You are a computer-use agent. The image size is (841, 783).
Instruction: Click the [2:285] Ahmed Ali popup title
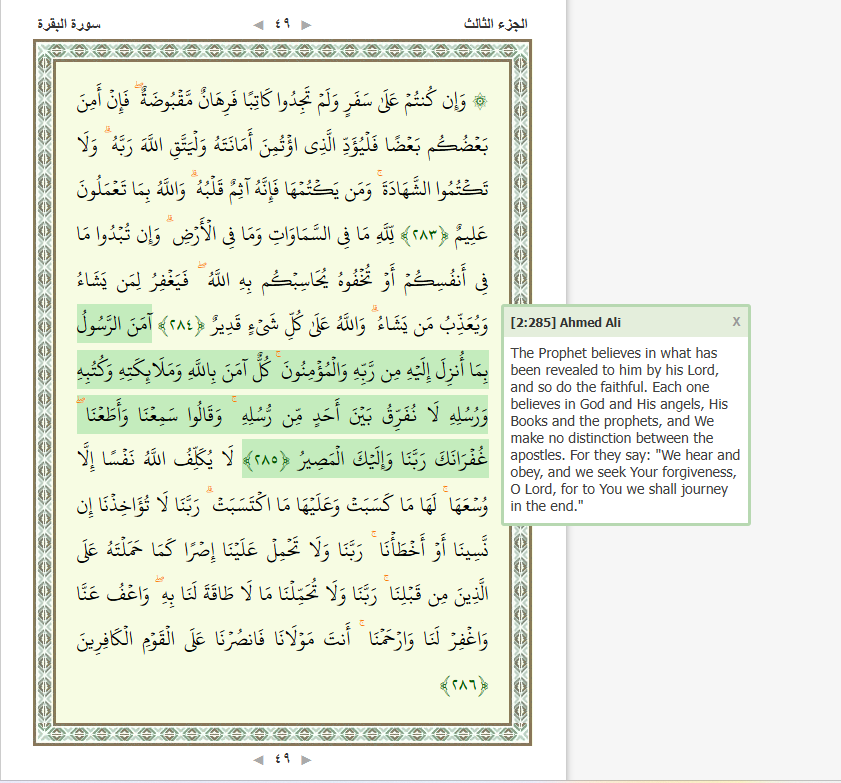point(565,322)
